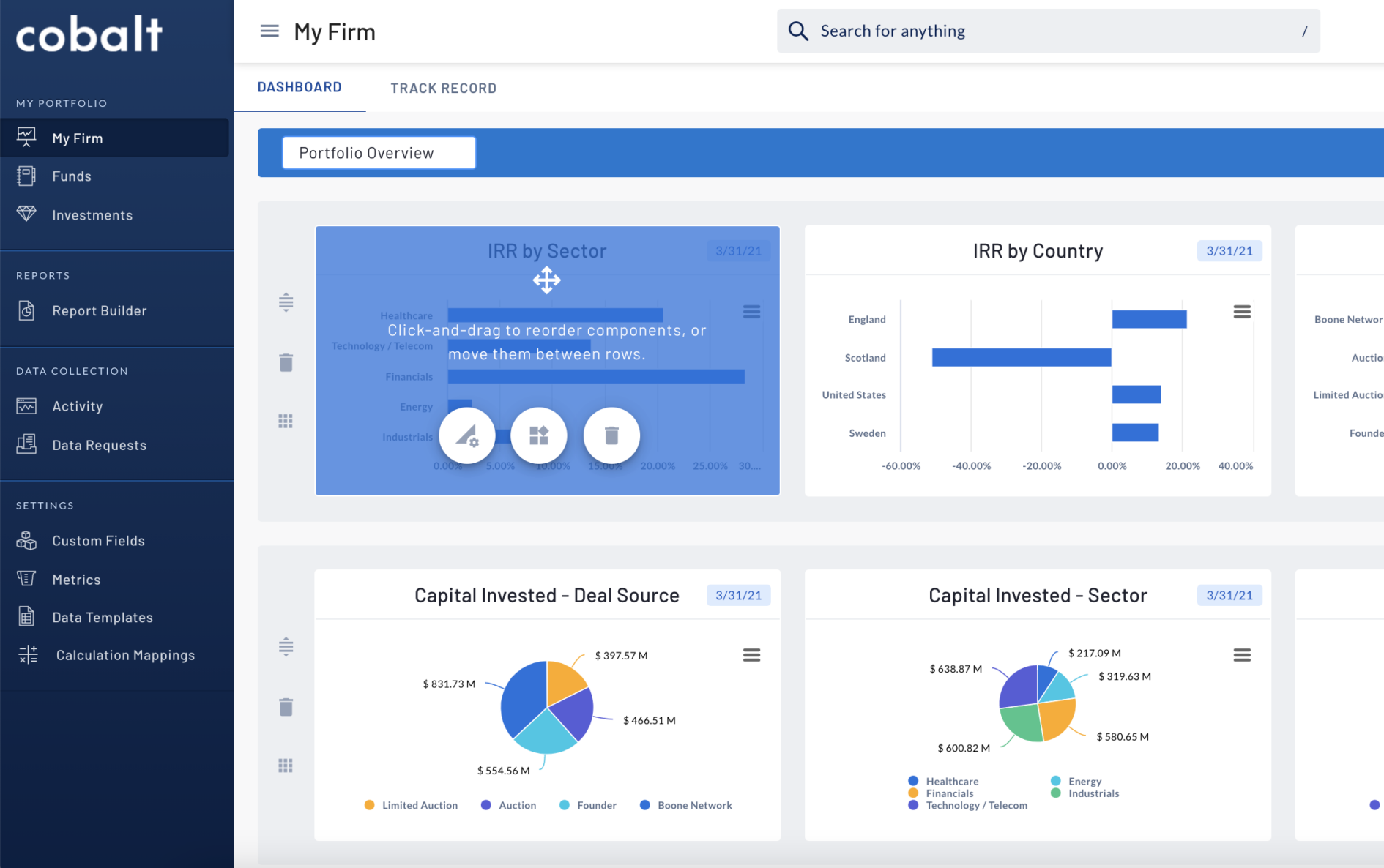Screen dimensions: 1384x868
Task: Open the Activity icon in sidebar
Action: [x=26, y=405]
